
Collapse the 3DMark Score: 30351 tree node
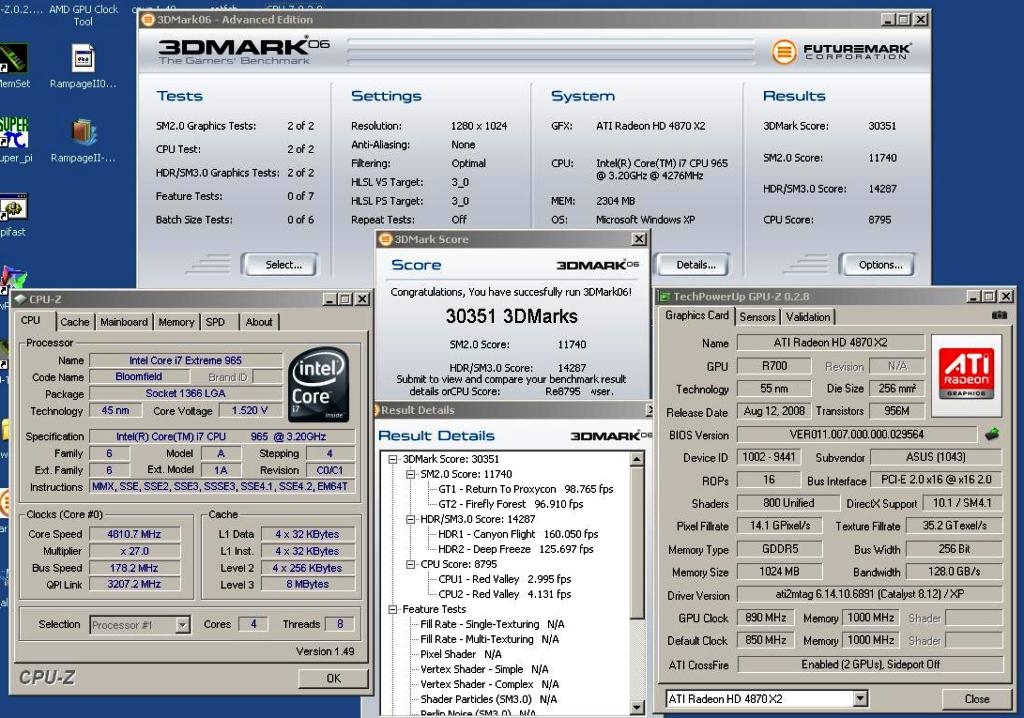point(393,459)
